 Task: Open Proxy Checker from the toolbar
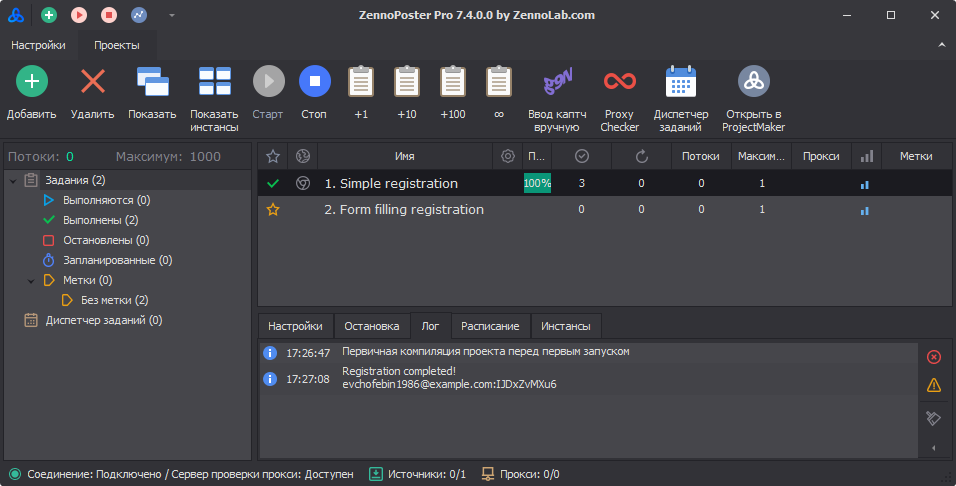(619, 82)
